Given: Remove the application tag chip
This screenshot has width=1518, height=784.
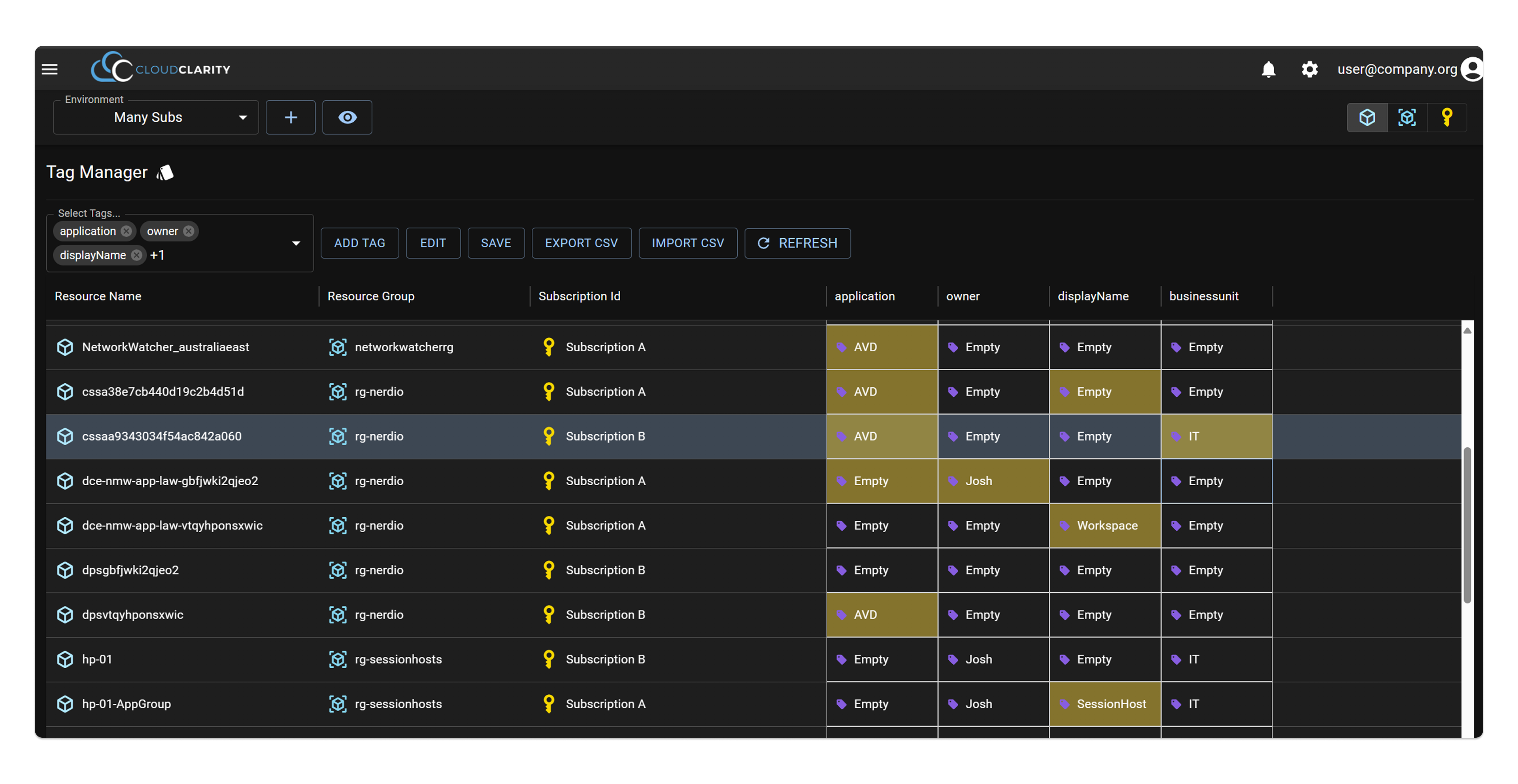Looking at the screenshot, I should [126, 231].
